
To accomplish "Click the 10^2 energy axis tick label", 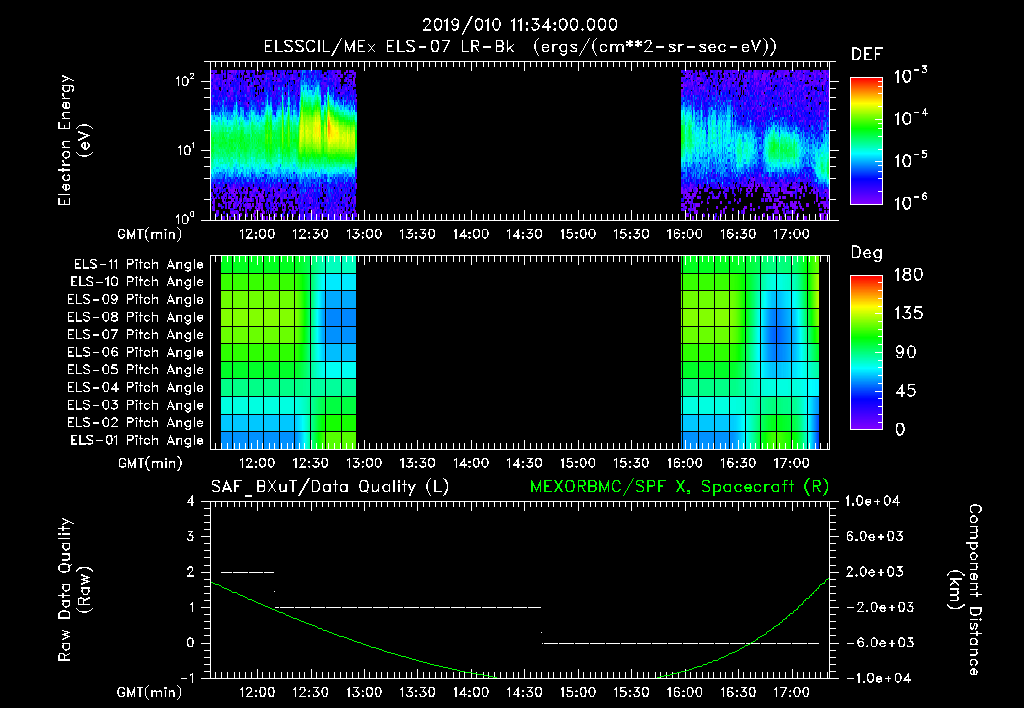I will click(x=185, y=82).
